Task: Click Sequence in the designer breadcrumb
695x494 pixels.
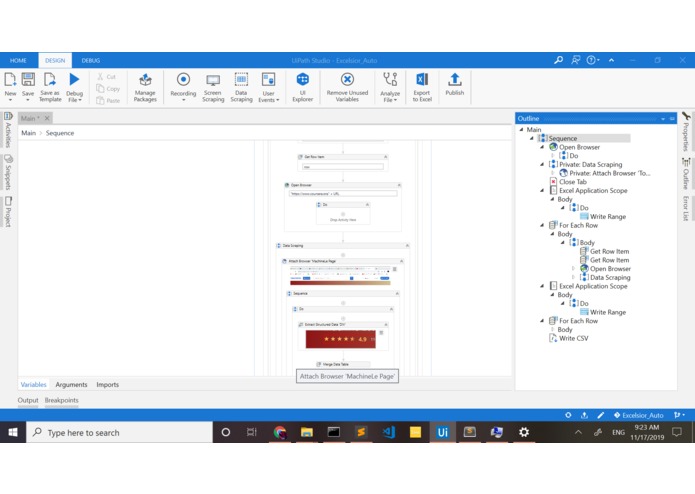Action: click(60, 133)
